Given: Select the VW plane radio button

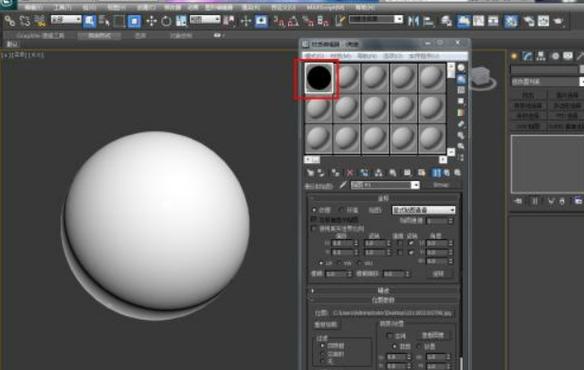Looking at the screenshot, I should coord(339,263).
